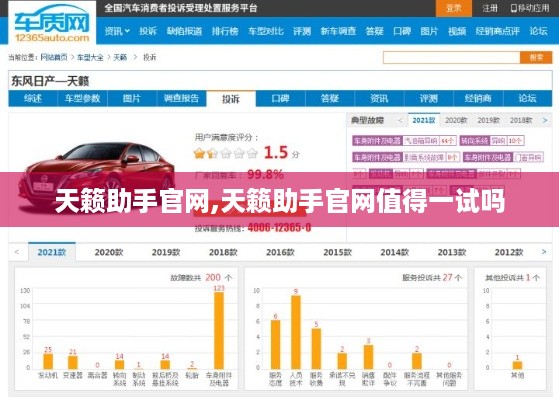Switch to the 资讯 tab under 东风日产—天籁
The image size is (559, 400).
pos(379,98)
